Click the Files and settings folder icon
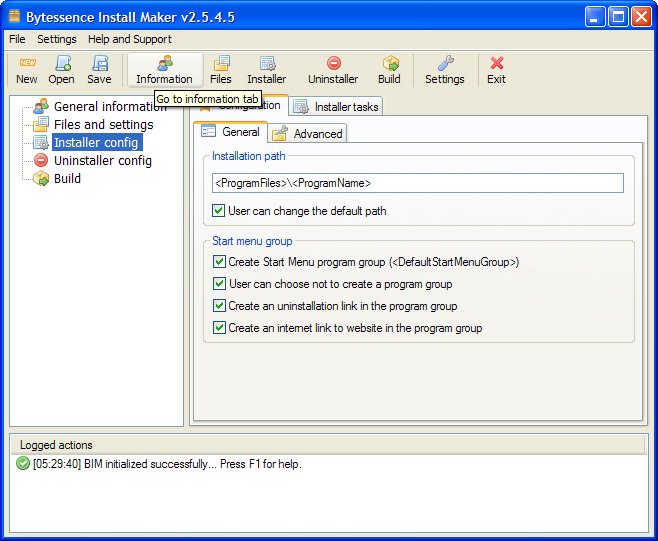The image size is (658, 541). coord(41,124)
